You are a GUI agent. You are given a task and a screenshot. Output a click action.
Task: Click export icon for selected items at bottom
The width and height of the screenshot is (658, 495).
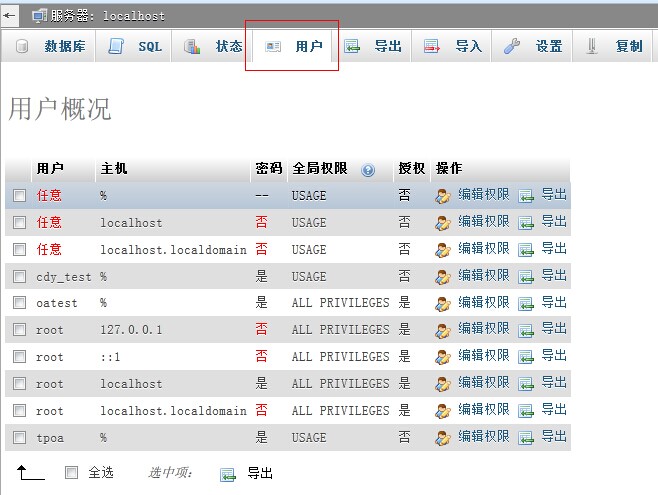pyautogui.click(x=227, y=474)
